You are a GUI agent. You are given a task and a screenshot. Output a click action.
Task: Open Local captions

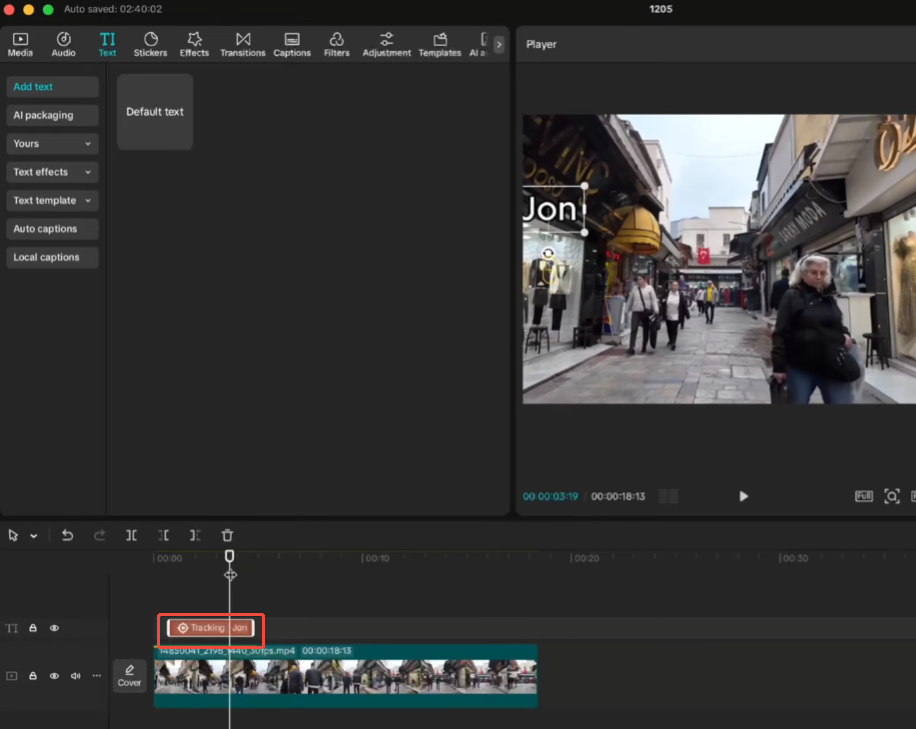pyautogui.click(x=53, y=257)
